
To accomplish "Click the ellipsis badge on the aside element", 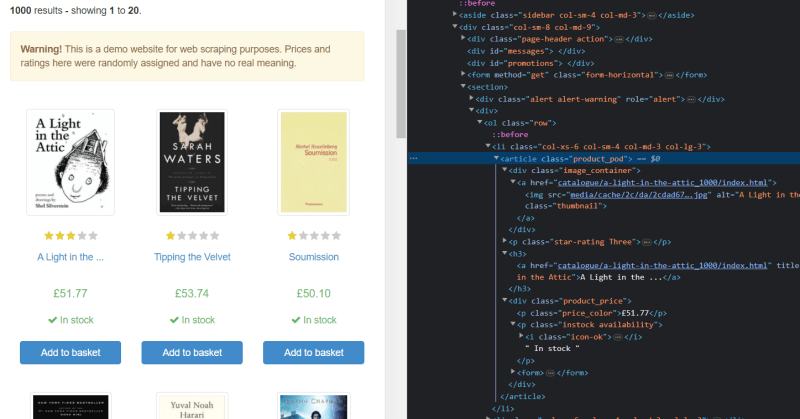I will click(652, 15).
